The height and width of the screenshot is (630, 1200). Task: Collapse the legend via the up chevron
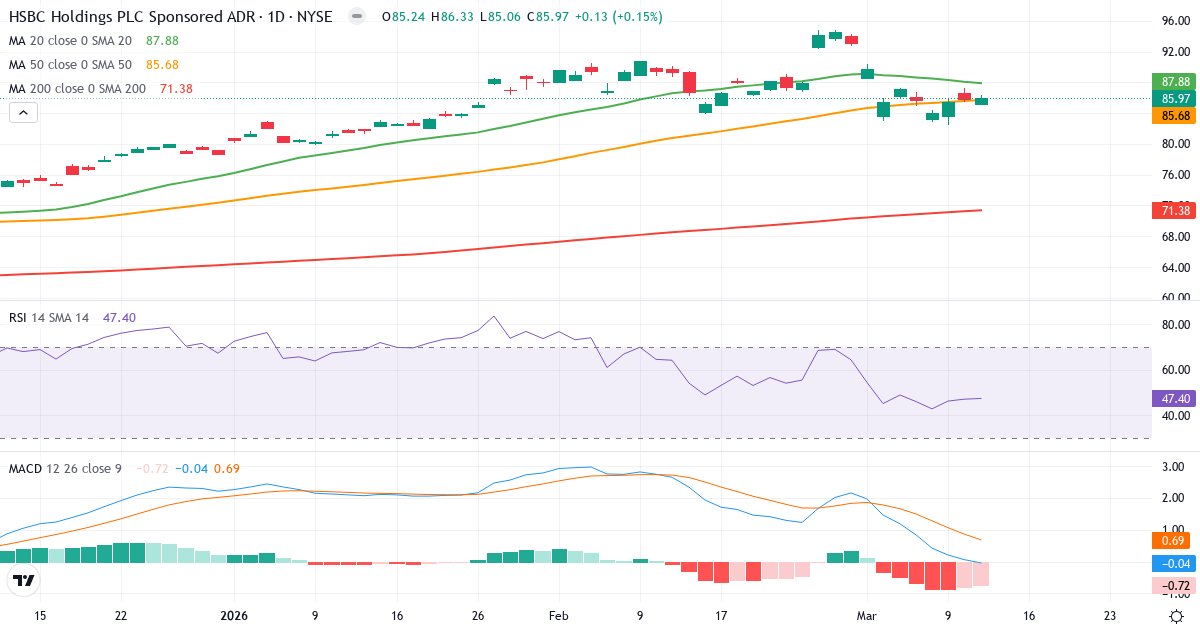pyautogui.click(x=22, y=112)
